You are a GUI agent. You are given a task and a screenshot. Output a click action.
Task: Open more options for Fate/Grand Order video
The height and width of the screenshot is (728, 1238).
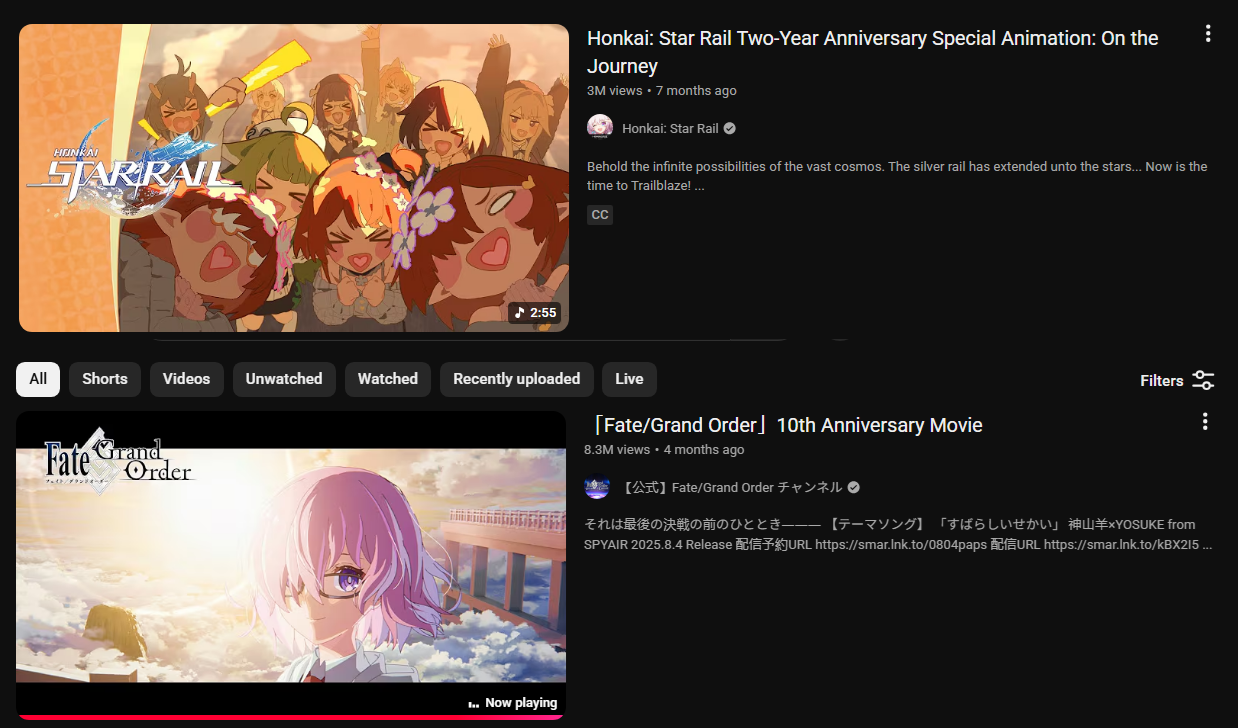coord(1205,421)
